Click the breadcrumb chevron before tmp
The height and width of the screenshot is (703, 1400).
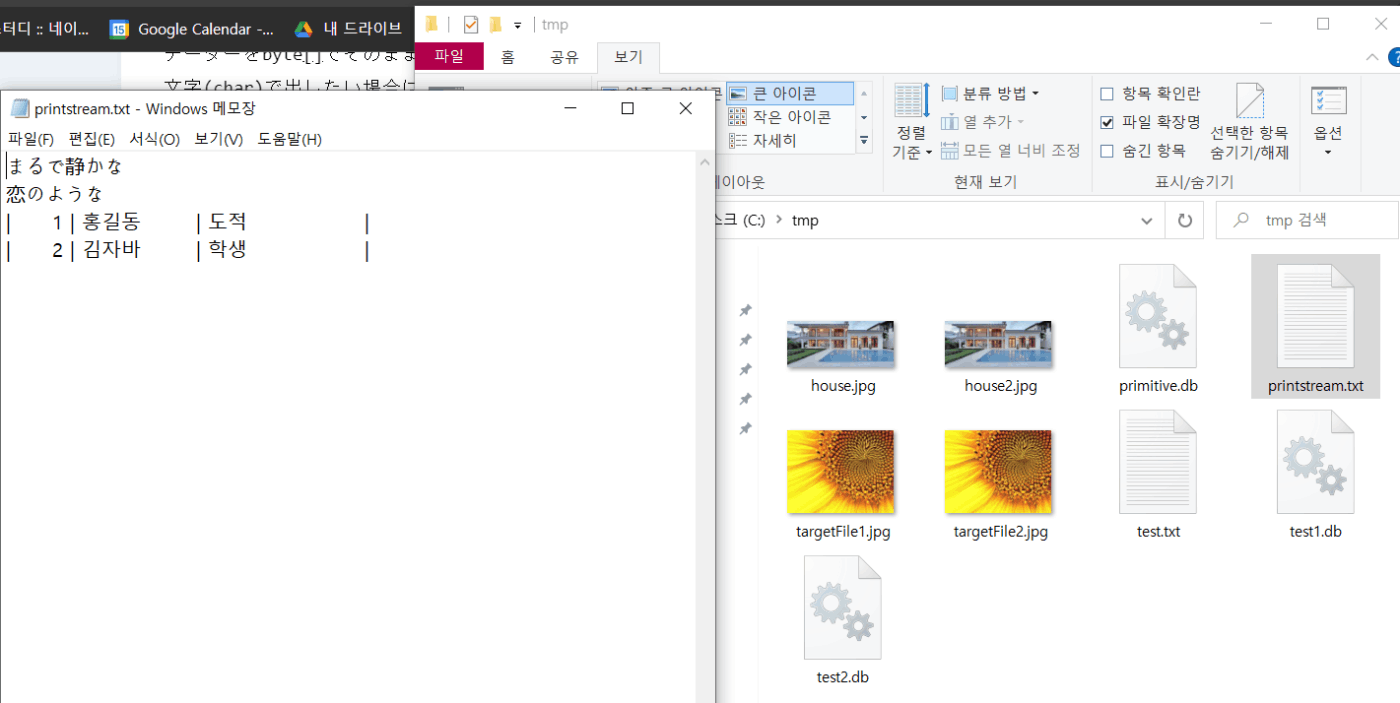point(778,220)
